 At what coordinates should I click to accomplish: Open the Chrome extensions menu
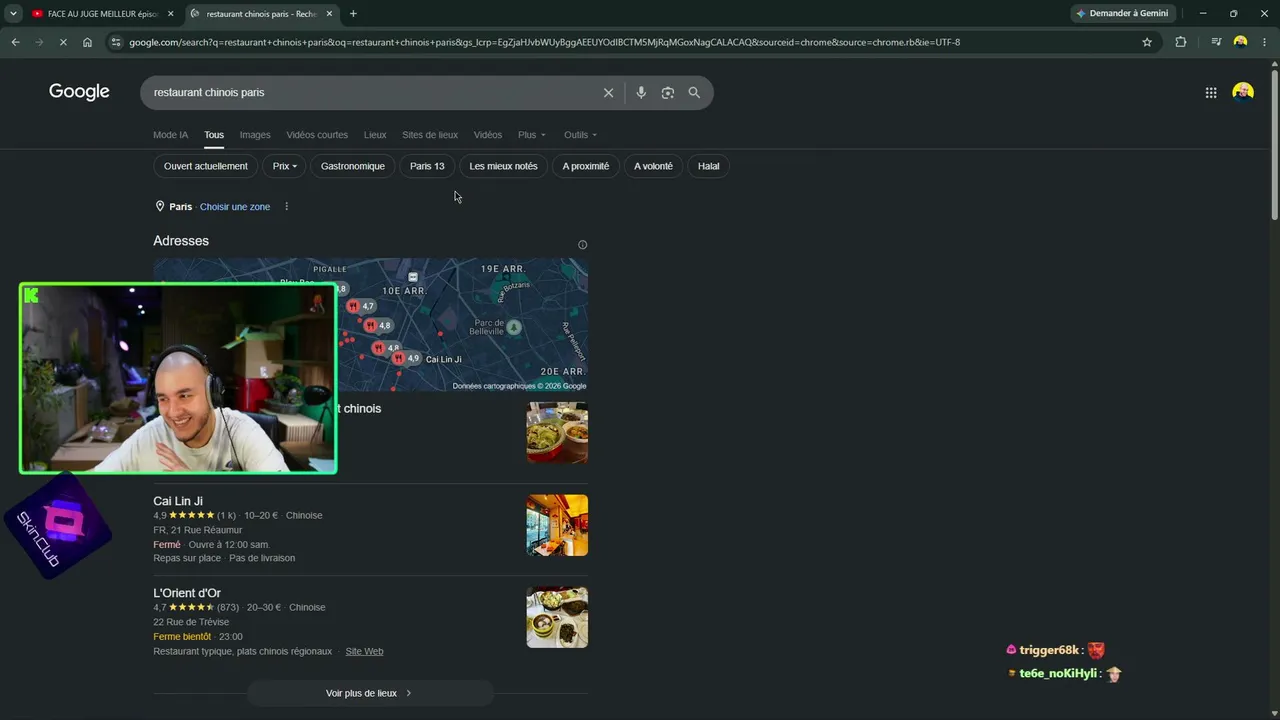point(1181,42)
